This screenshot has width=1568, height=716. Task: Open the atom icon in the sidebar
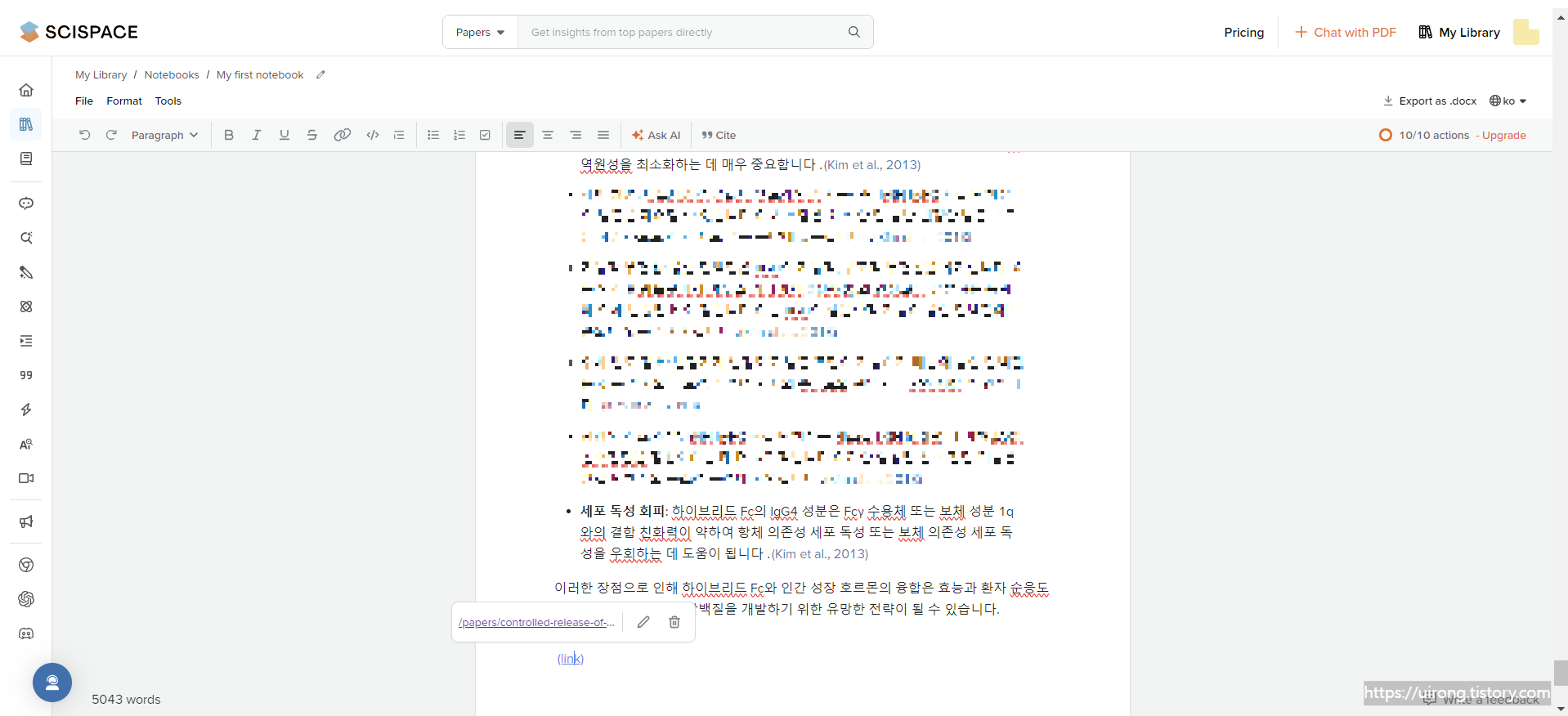pos(26,307)
